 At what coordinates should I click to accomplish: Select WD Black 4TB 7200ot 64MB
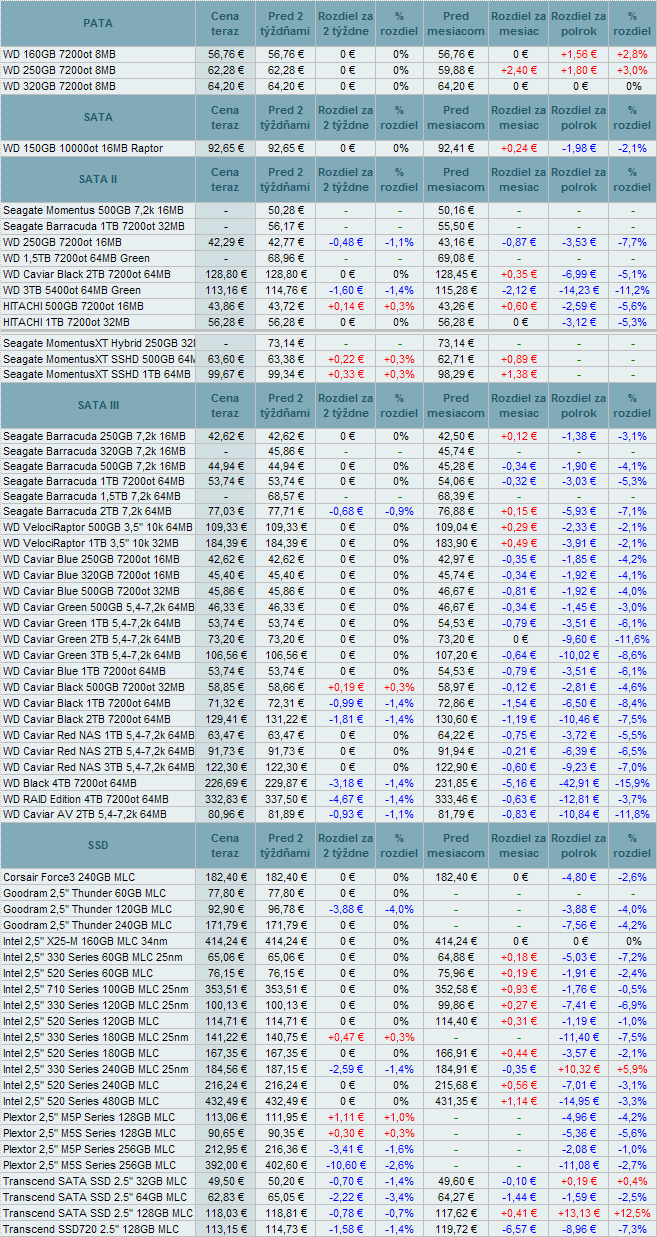point(71,782)
